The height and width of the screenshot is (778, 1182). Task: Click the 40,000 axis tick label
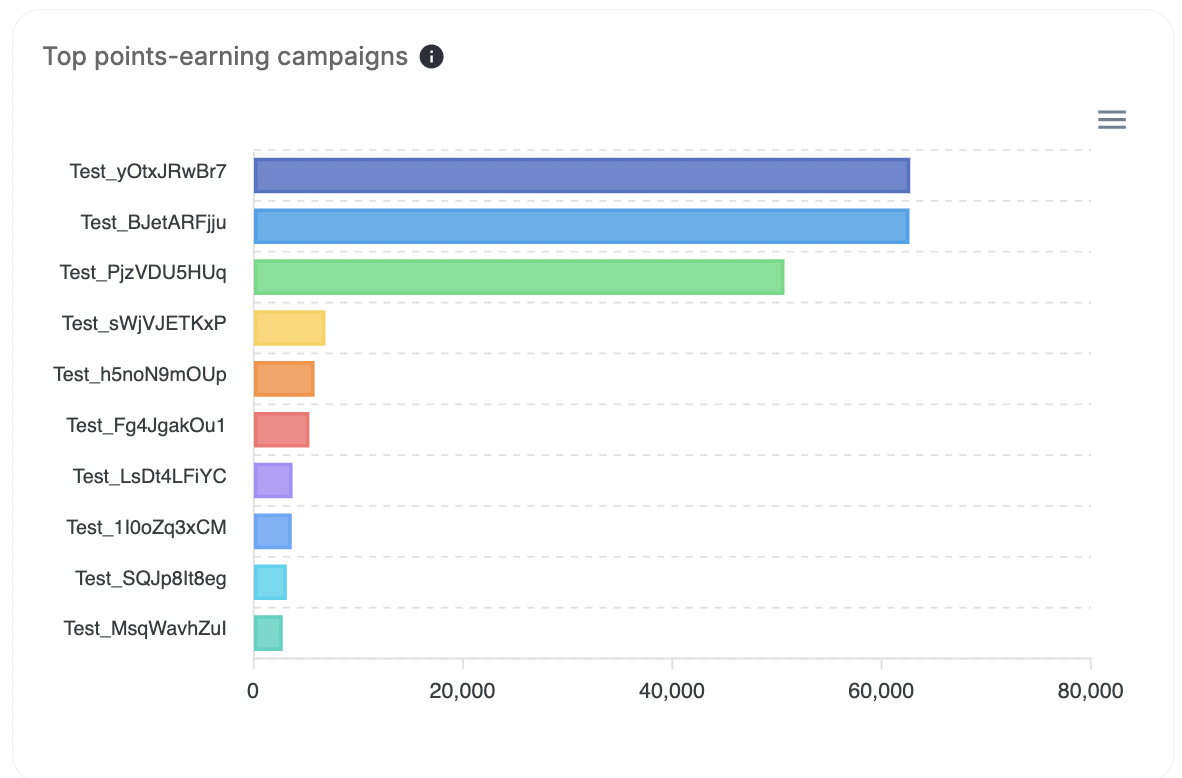[x=672, y=690]
